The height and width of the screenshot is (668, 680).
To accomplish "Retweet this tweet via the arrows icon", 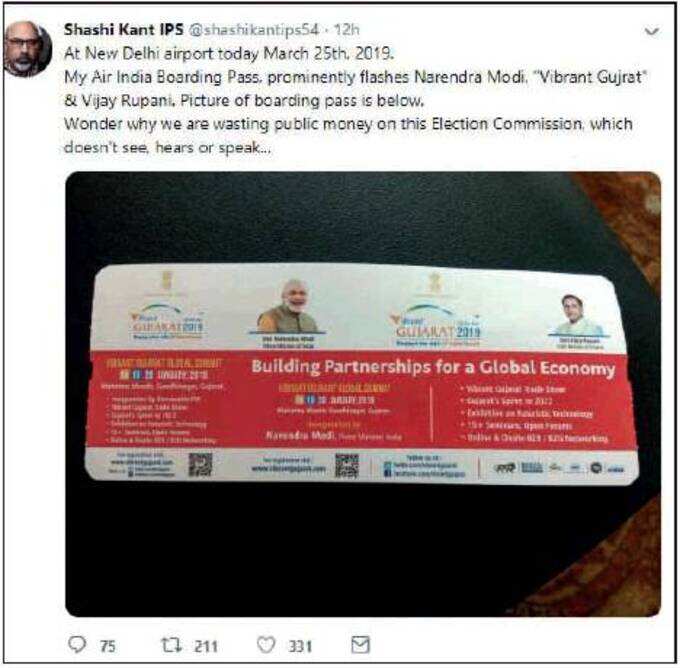I will (172, 645).
